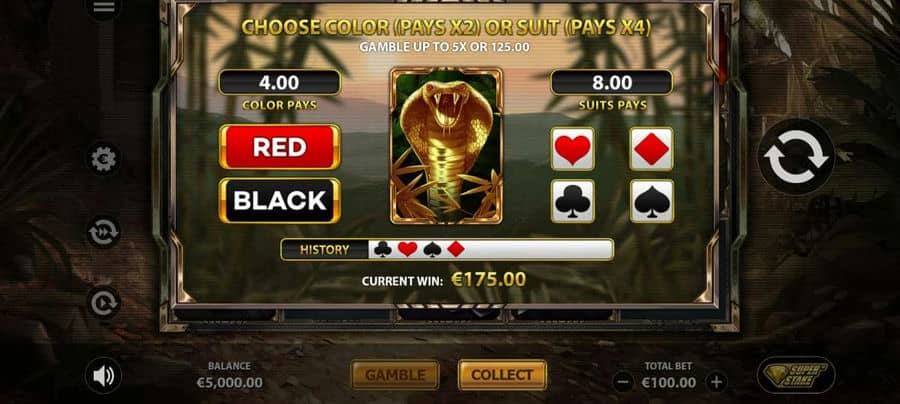The width and height of the screenshot is (900, 404).
Task: Click the total bet amount €100.00
Action: 669,382
